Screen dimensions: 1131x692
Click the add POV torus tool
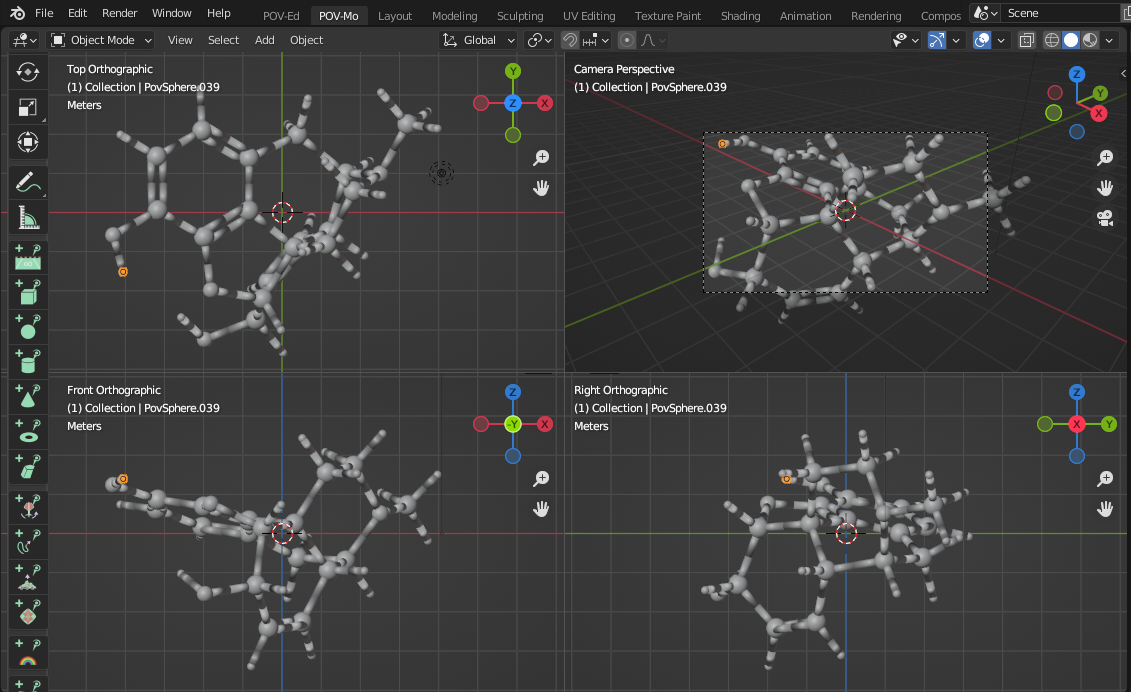pos(28,432)
